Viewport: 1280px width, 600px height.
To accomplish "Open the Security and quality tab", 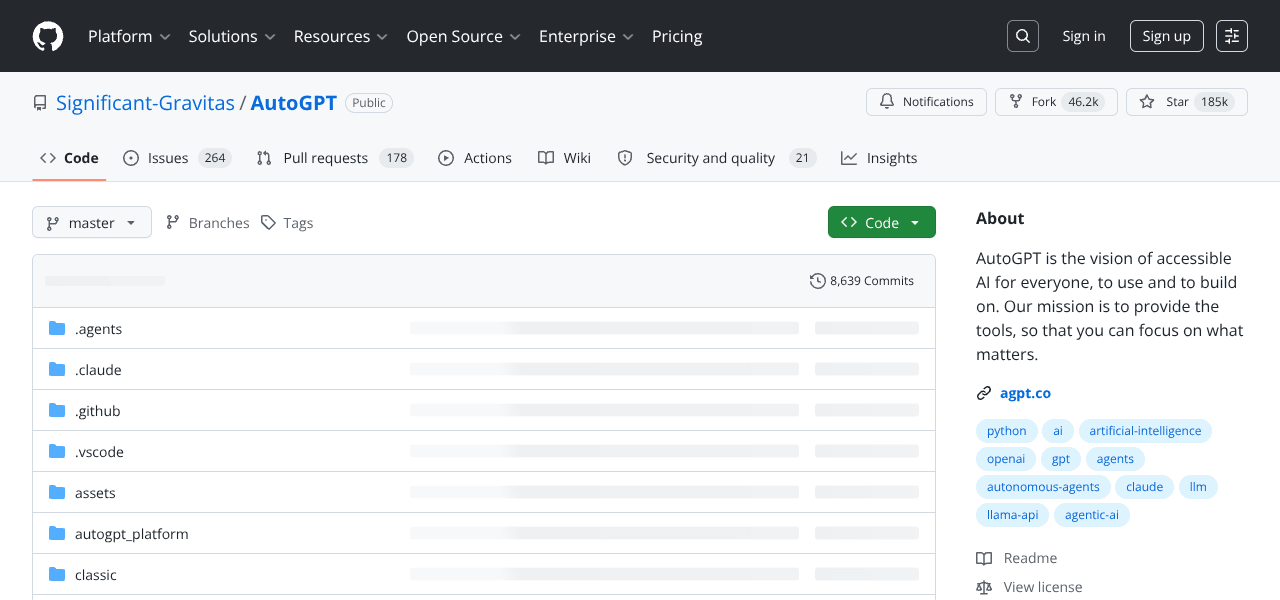I will (x=716, y=158).
